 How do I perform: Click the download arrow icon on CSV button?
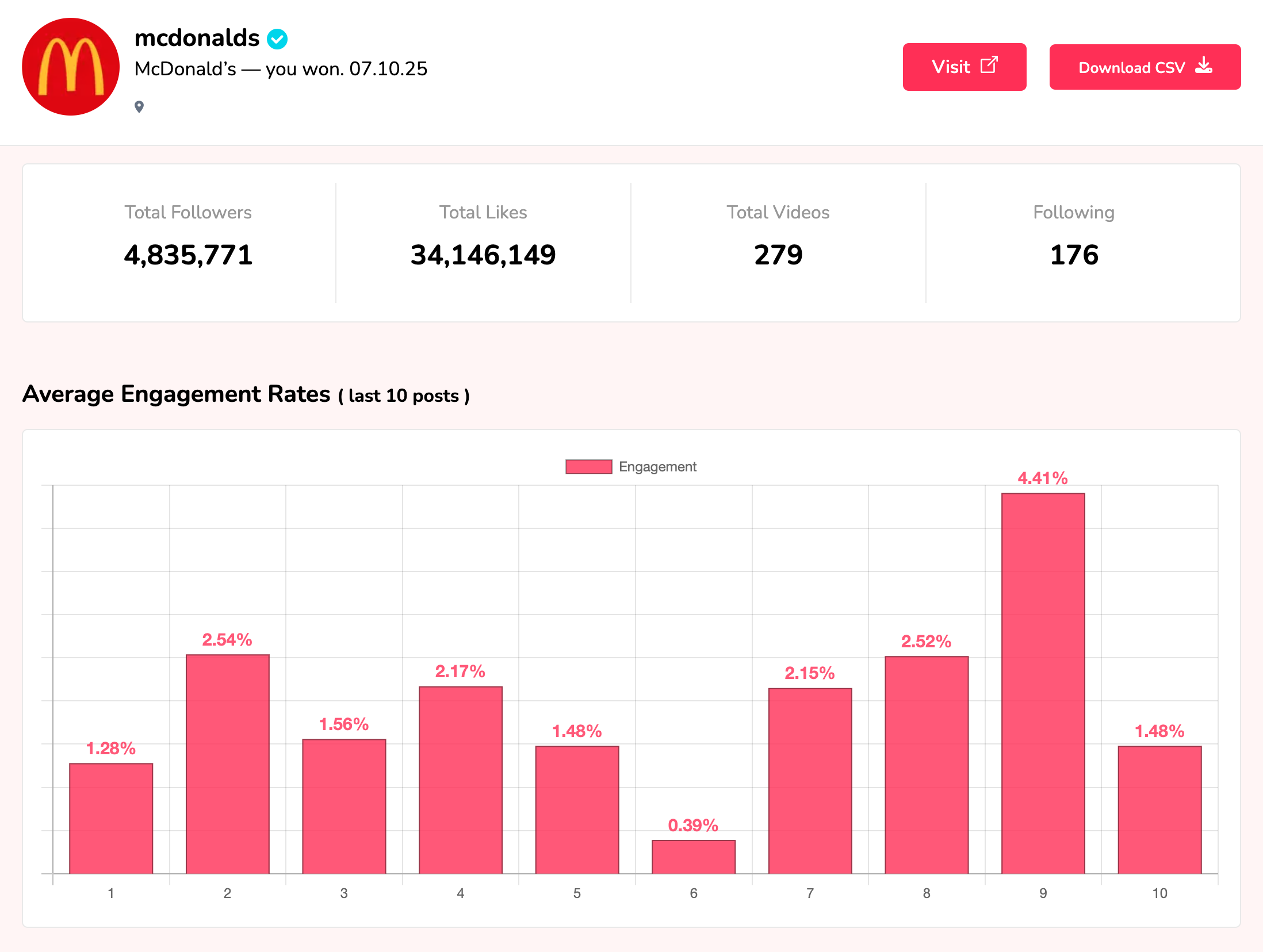click(1203, 66)
